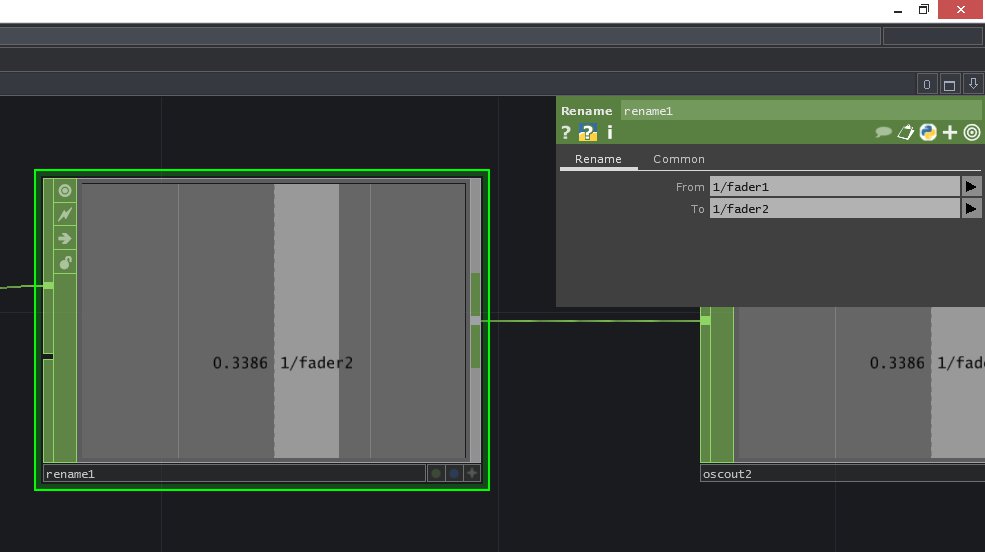Toggle viewer active flag on rename1 node
This screenshot has width=985, height=552.
pos(65,190)
